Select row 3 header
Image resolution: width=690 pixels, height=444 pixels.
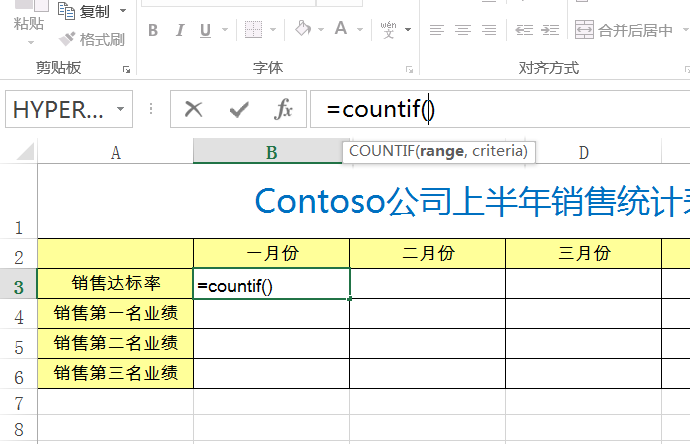(18, 284)
